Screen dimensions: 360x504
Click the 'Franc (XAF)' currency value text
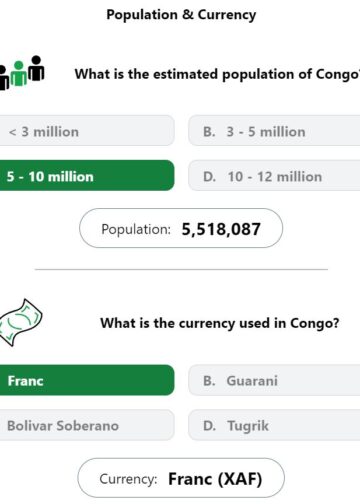(215, 479)
